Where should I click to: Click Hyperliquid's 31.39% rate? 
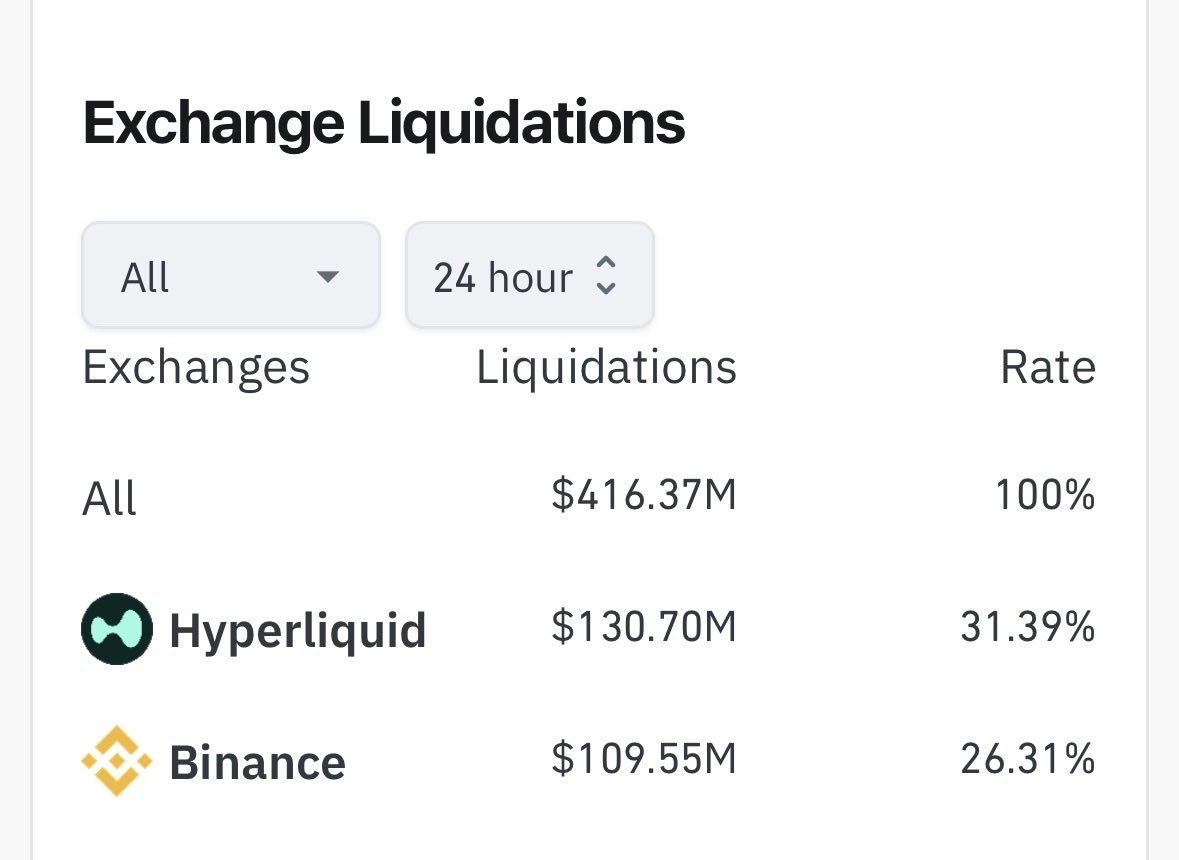(1028, 628)
